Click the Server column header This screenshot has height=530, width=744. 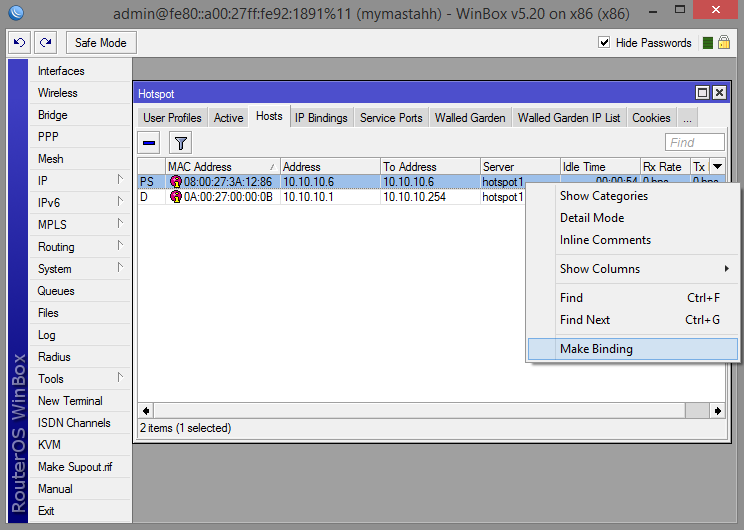[520, 167]
